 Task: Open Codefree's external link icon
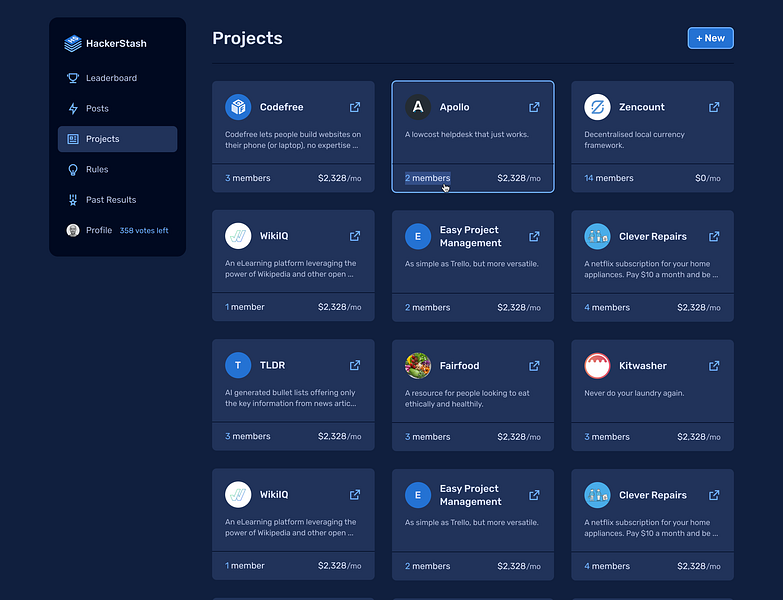click(x=355, y=107)
